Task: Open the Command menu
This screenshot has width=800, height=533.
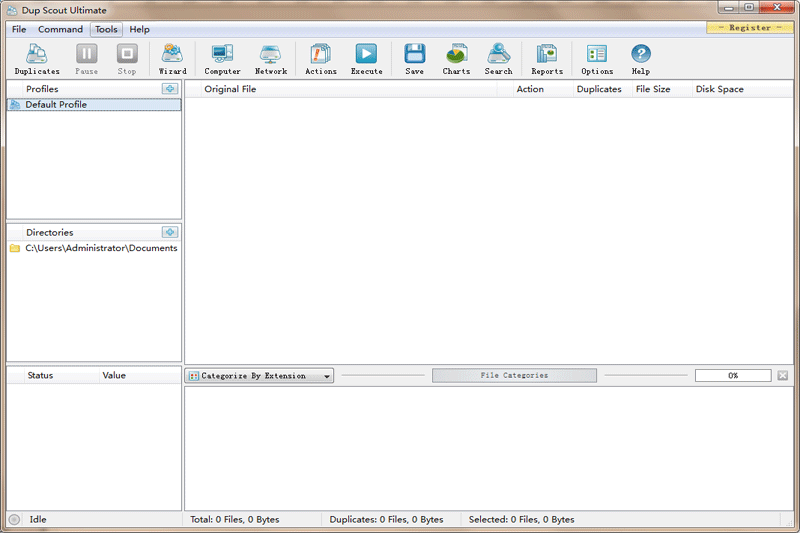Action: (x=60, y=29)
